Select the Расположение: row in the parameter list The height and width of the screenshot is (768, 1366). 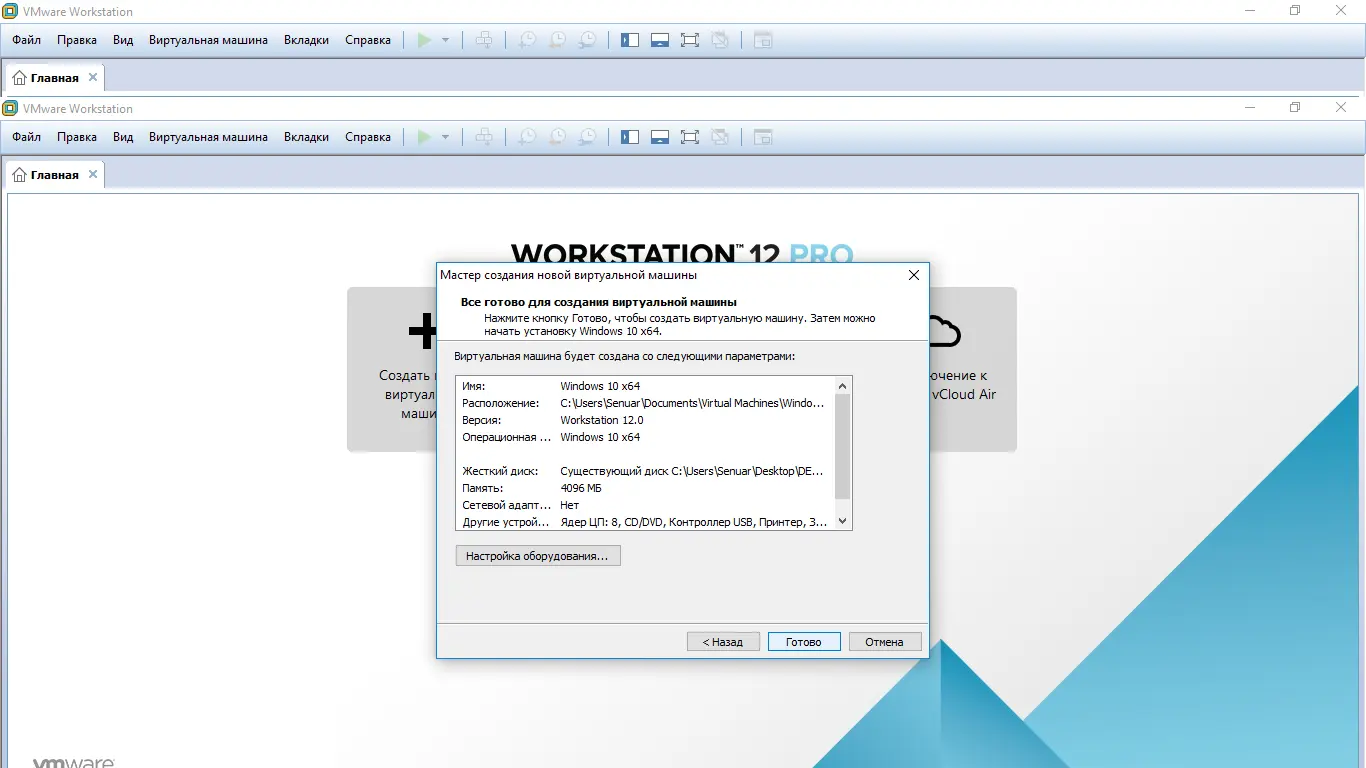click(x=645, y=403)
